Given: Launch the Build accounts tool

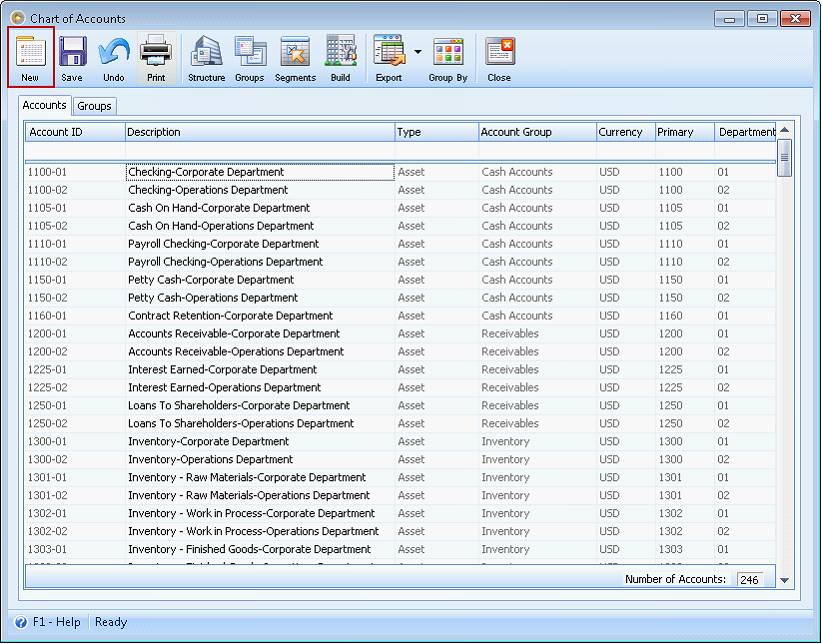Looking at the screenshot, I should [340, 57].
